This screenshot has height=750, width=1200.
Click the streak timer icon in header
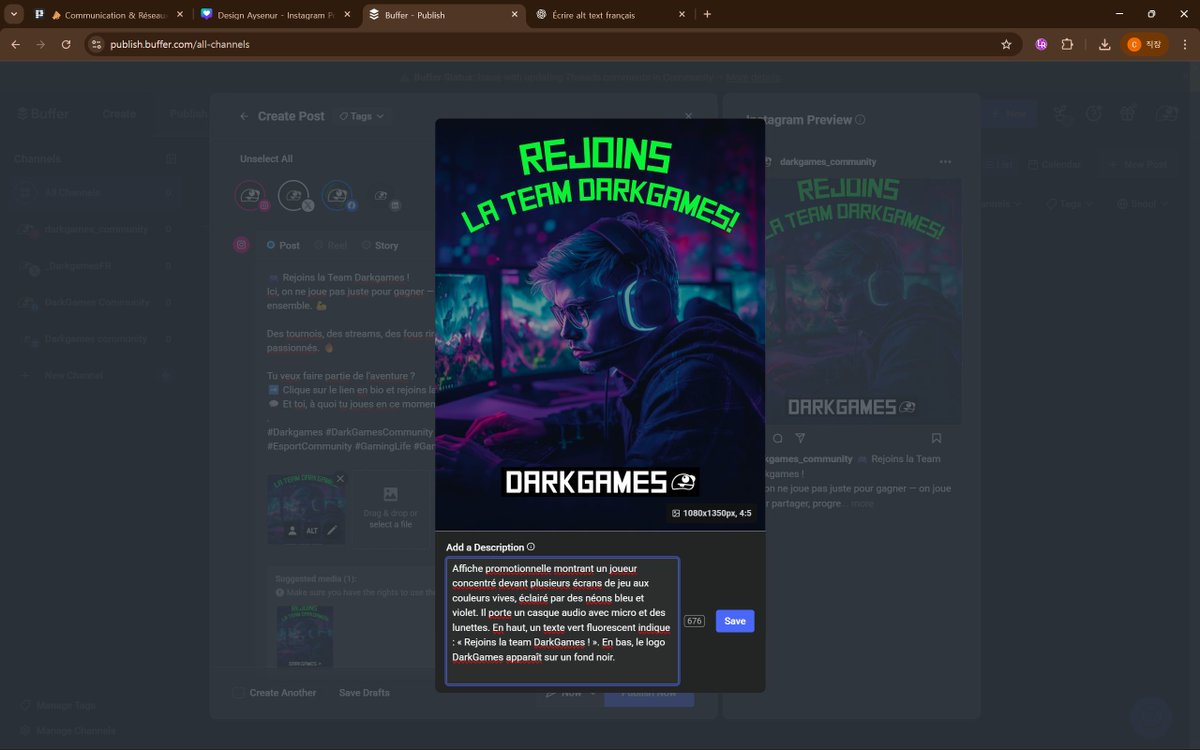[x=1094, y=114]
